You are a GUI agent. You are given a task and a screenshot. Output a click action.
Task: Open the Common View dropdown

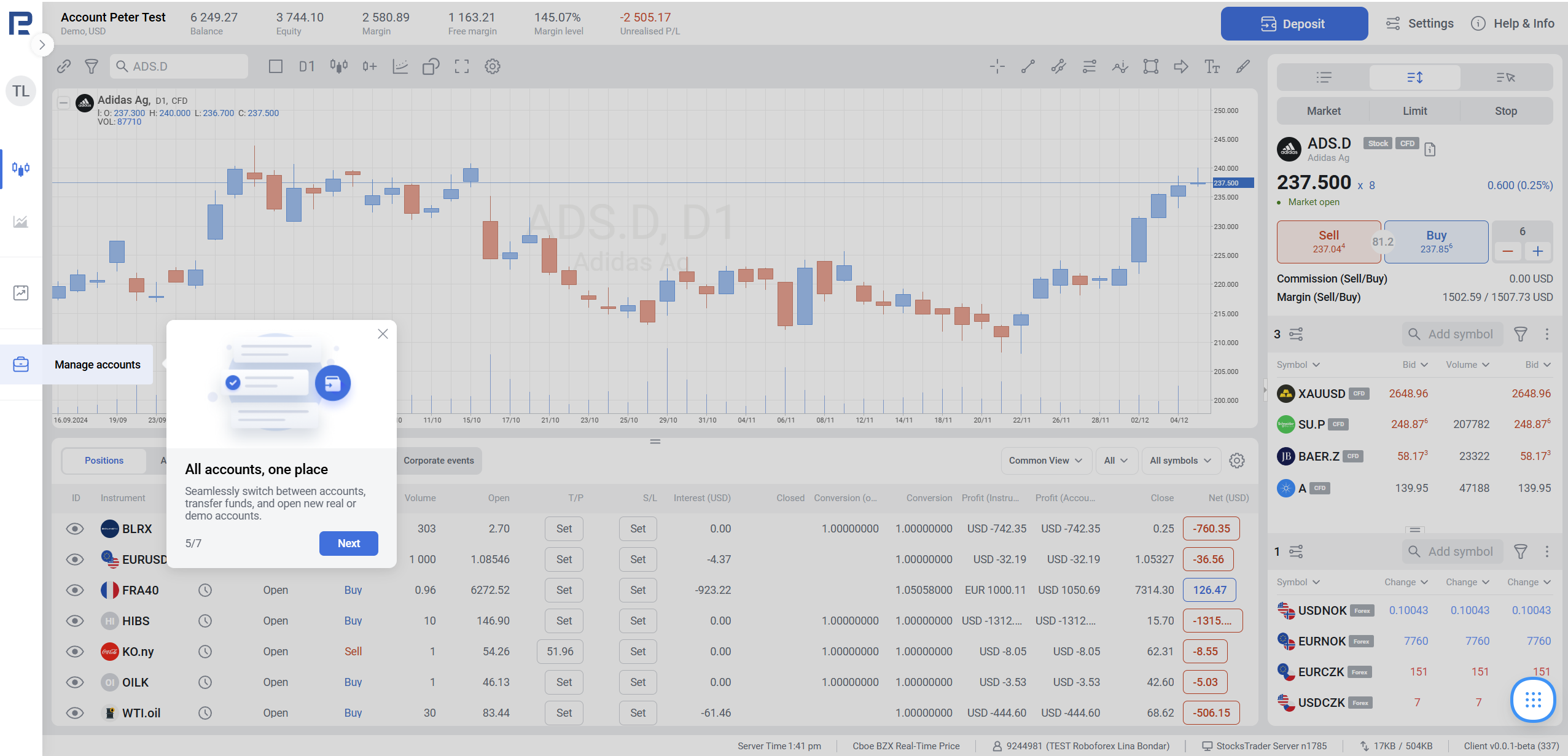coord(1045,461)
